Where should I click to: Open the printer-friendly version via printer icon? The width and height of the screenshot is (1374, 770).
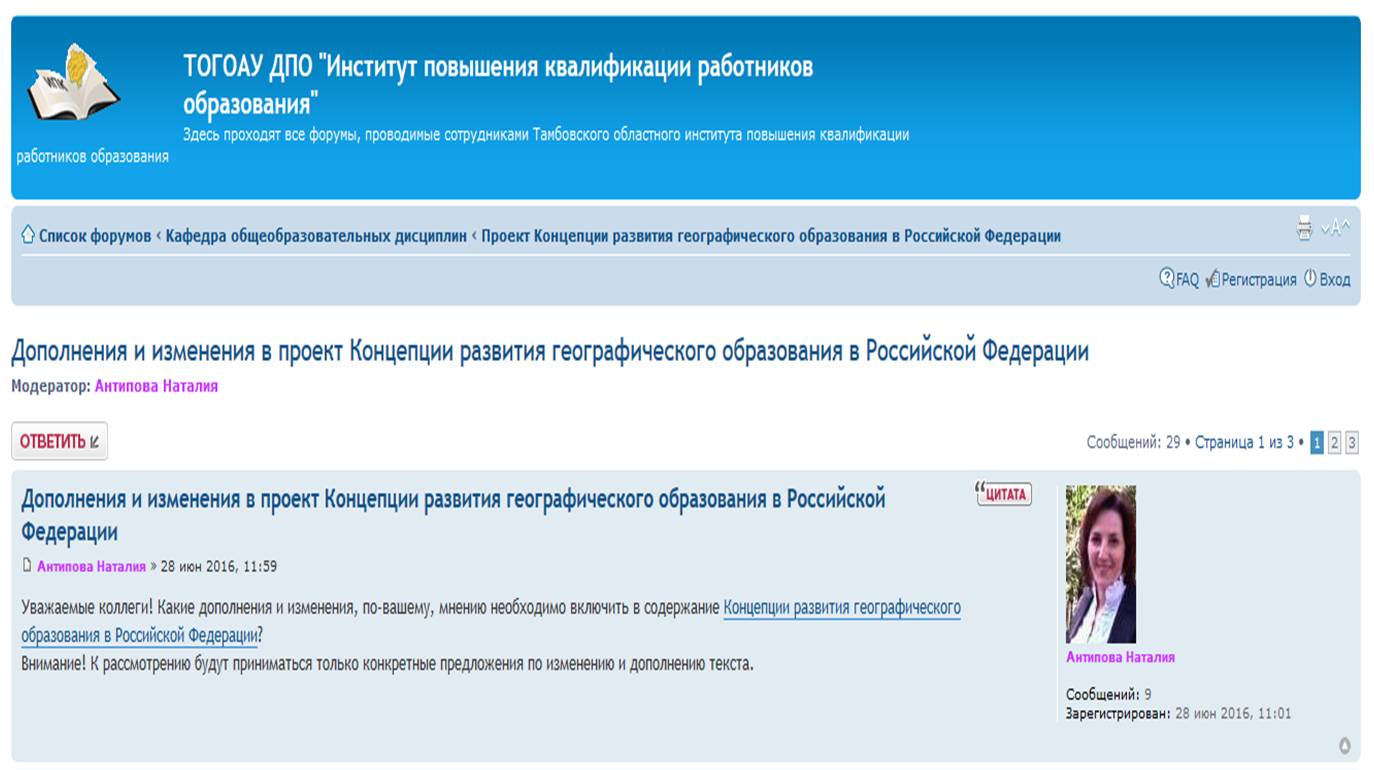coord(1304,229)
